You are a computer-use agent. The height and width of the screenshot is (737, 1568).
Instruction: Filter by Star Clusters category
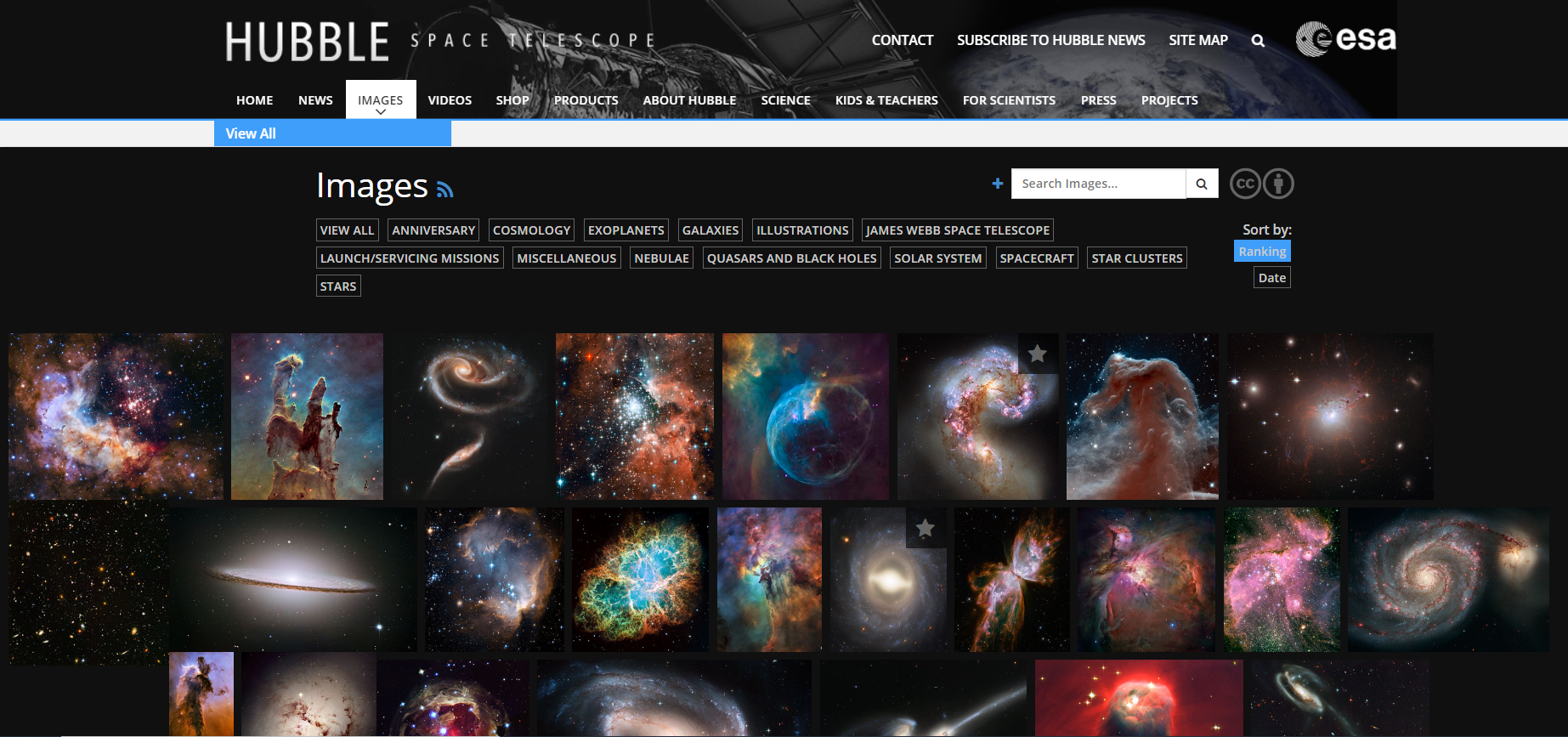point(1137,258)
